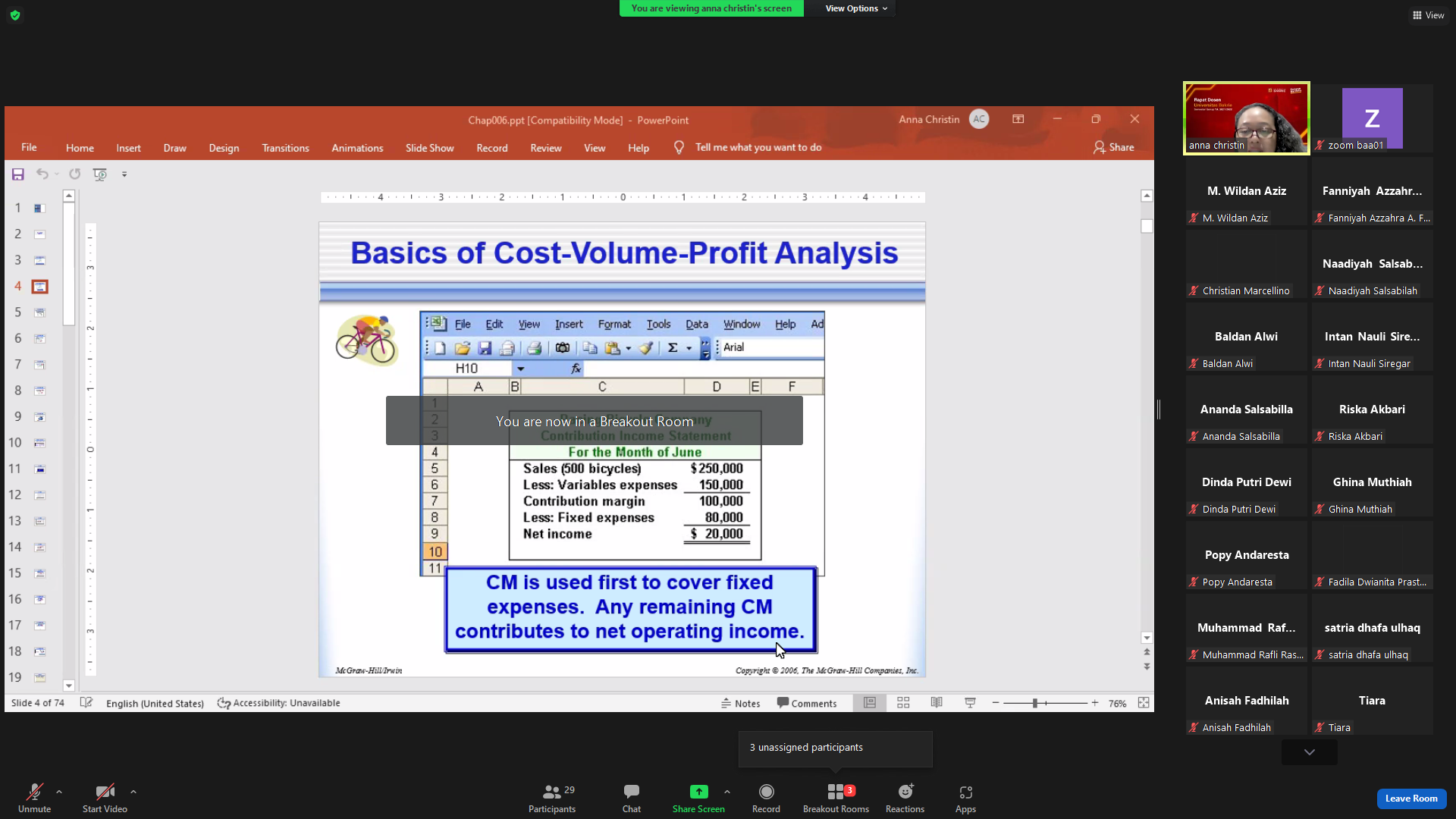Click the Zoom Out minus button
The image size is (1456, 819).
pyautogui.click(x=996, y=703)
